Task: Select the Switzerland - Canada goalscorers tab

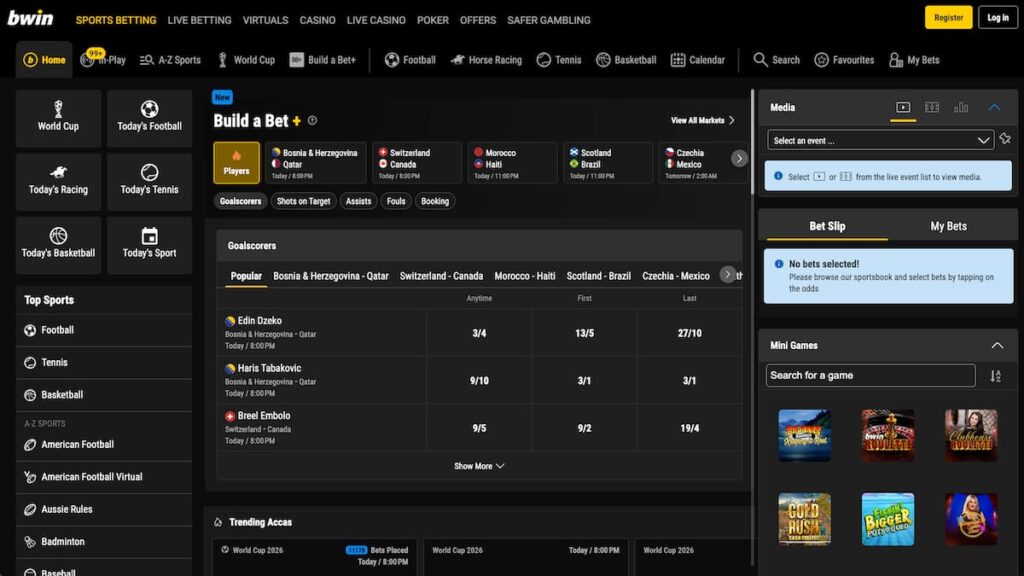Action: [441, 276]
